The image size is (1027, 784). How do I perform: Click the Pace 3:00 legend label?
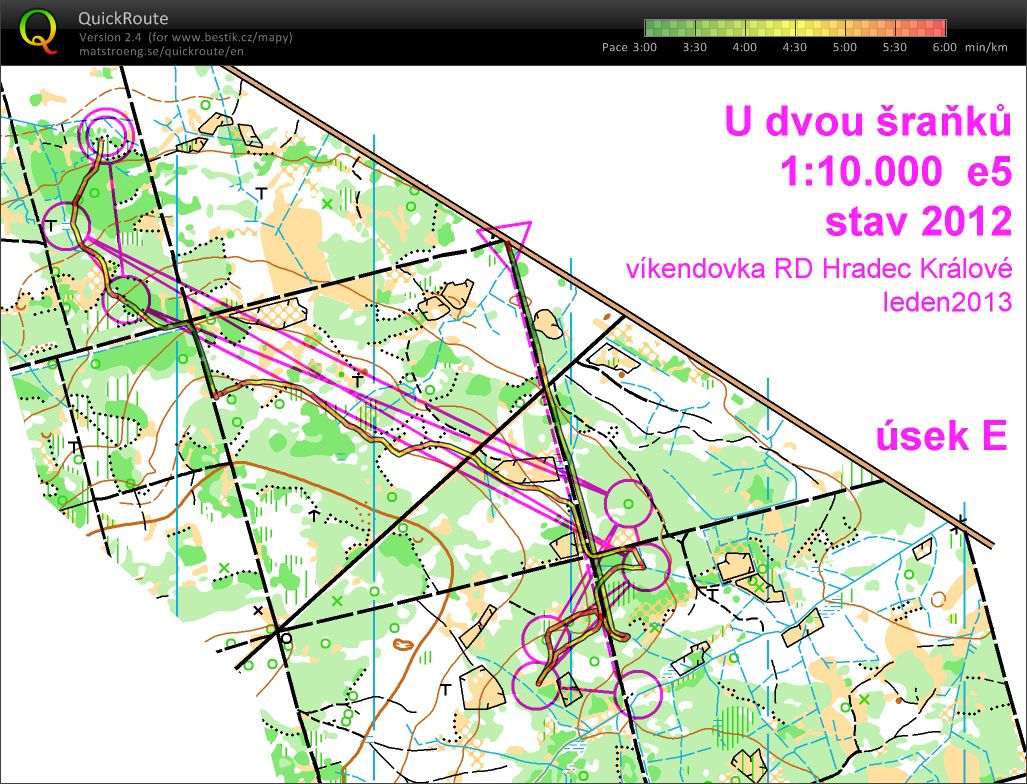629,47
